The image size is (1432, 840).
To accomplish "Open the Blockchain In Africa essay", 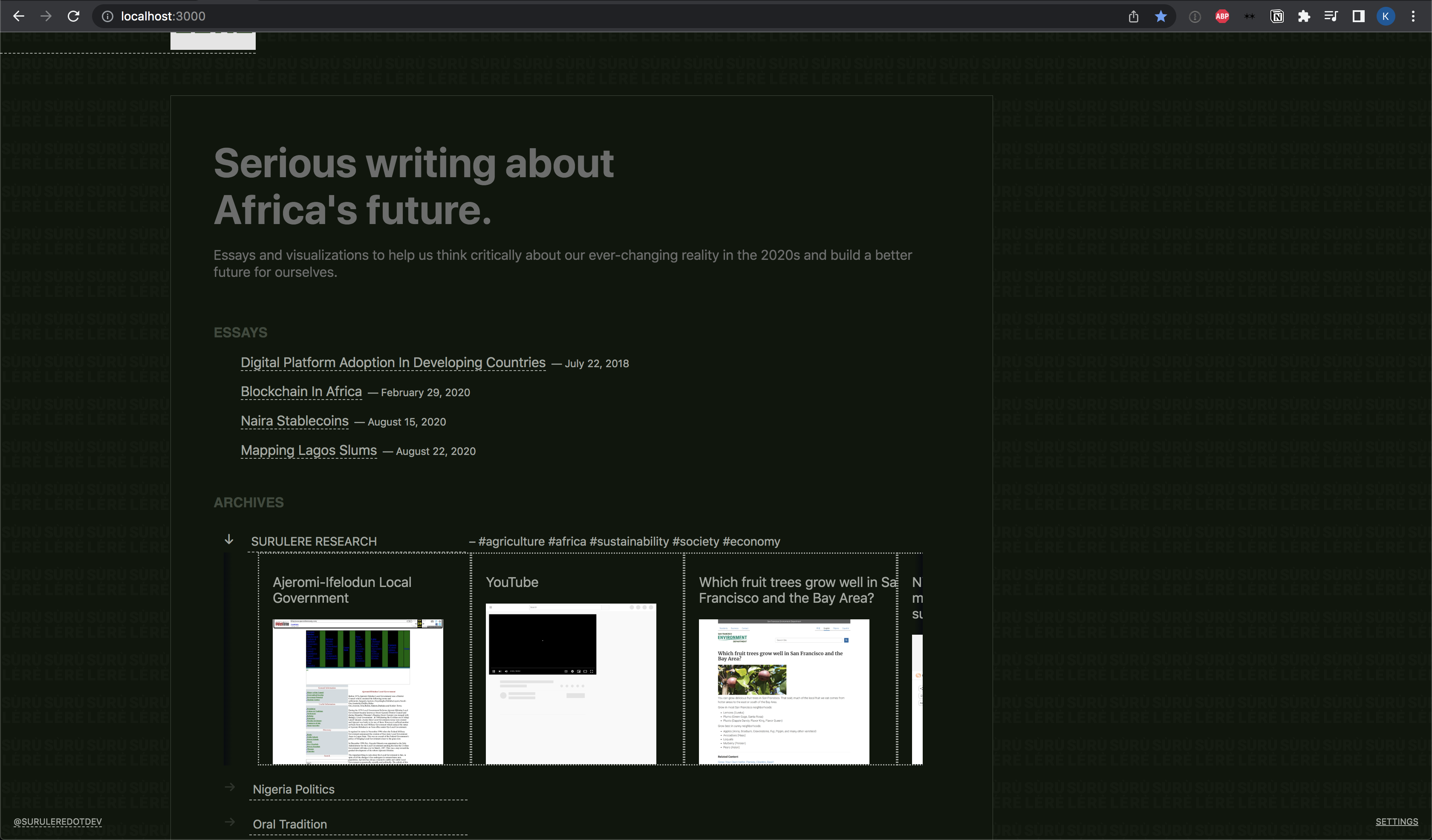I will tap(300, 392).
